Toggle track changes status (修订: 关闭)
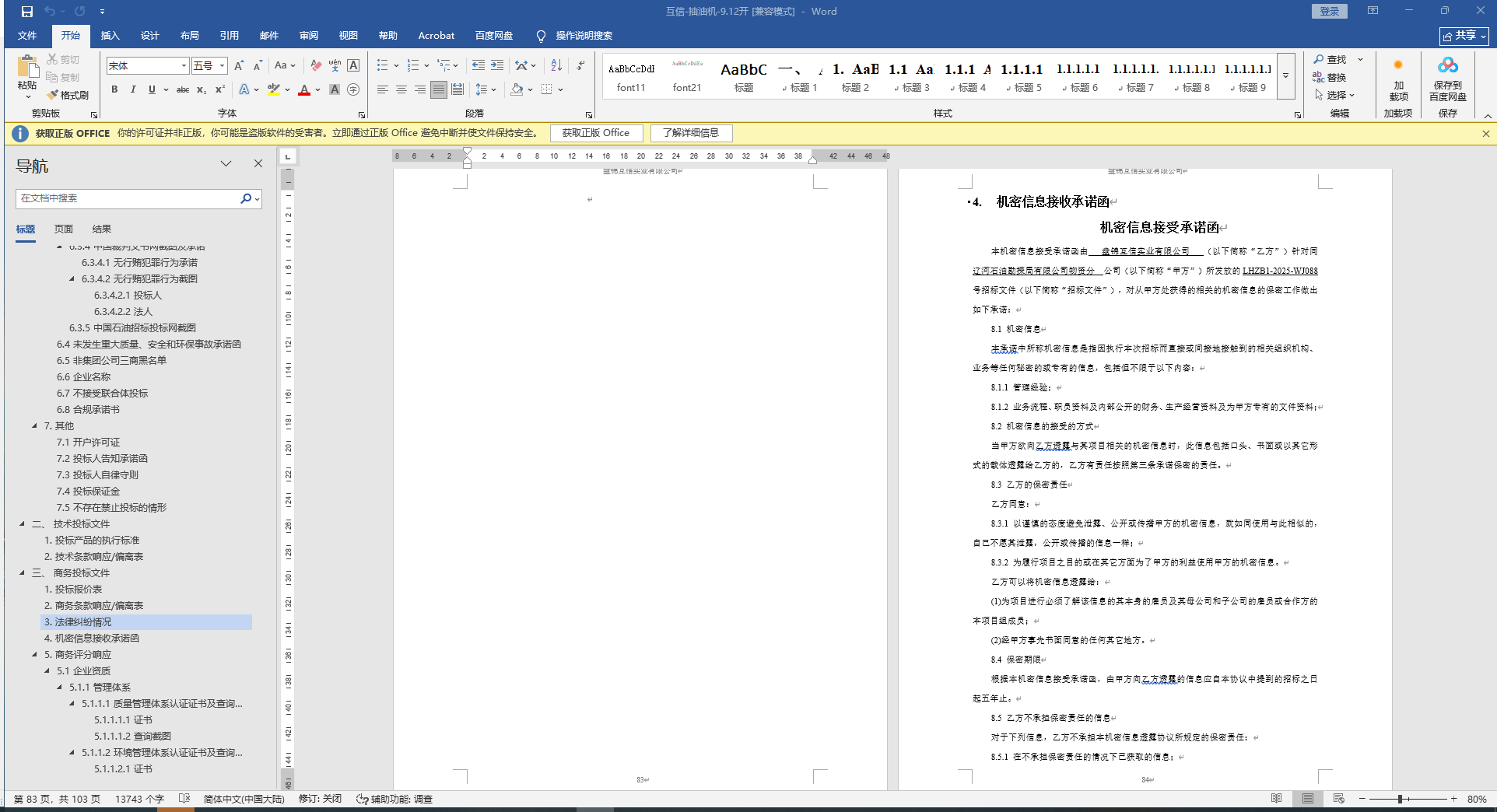The height and width of the screenshot is (812, 1497). click(320, 799)
